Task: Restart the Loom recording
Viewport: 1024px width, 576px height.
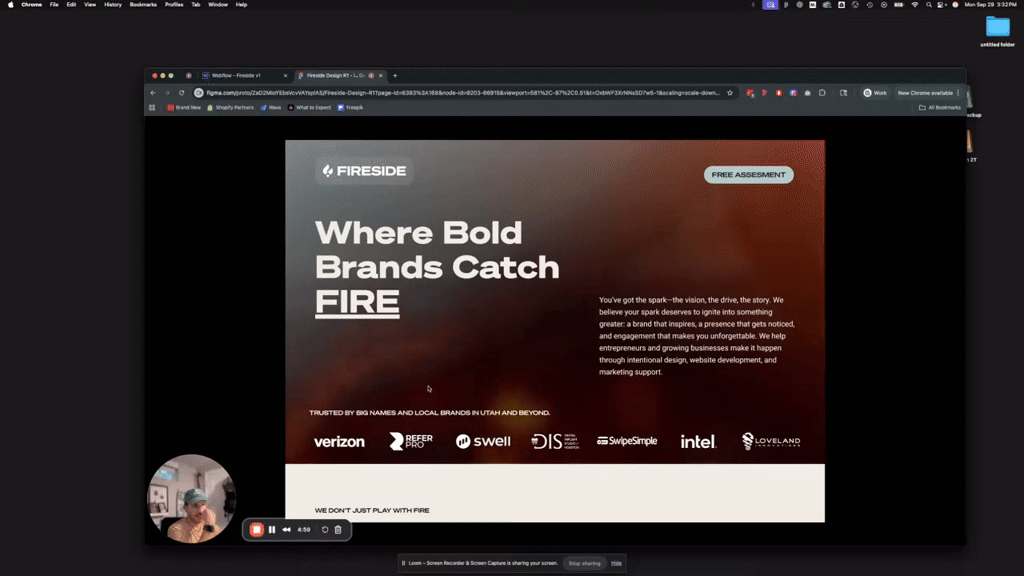Action: [x=325, y=530]
